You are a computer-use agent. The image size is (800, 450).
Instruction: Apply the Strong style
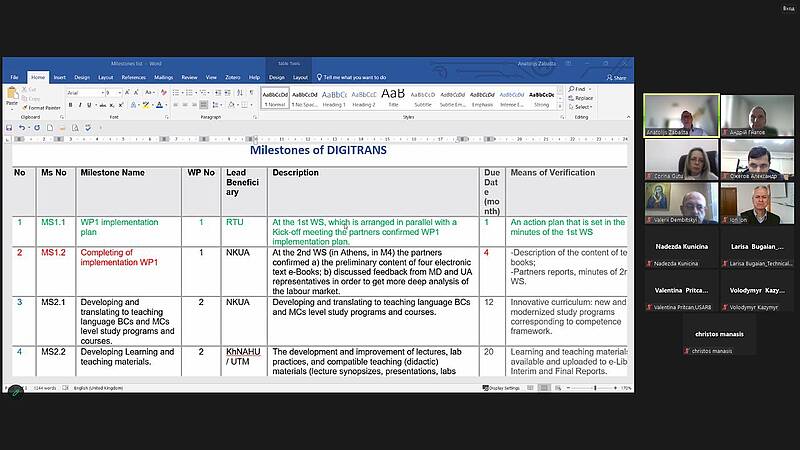541,98
